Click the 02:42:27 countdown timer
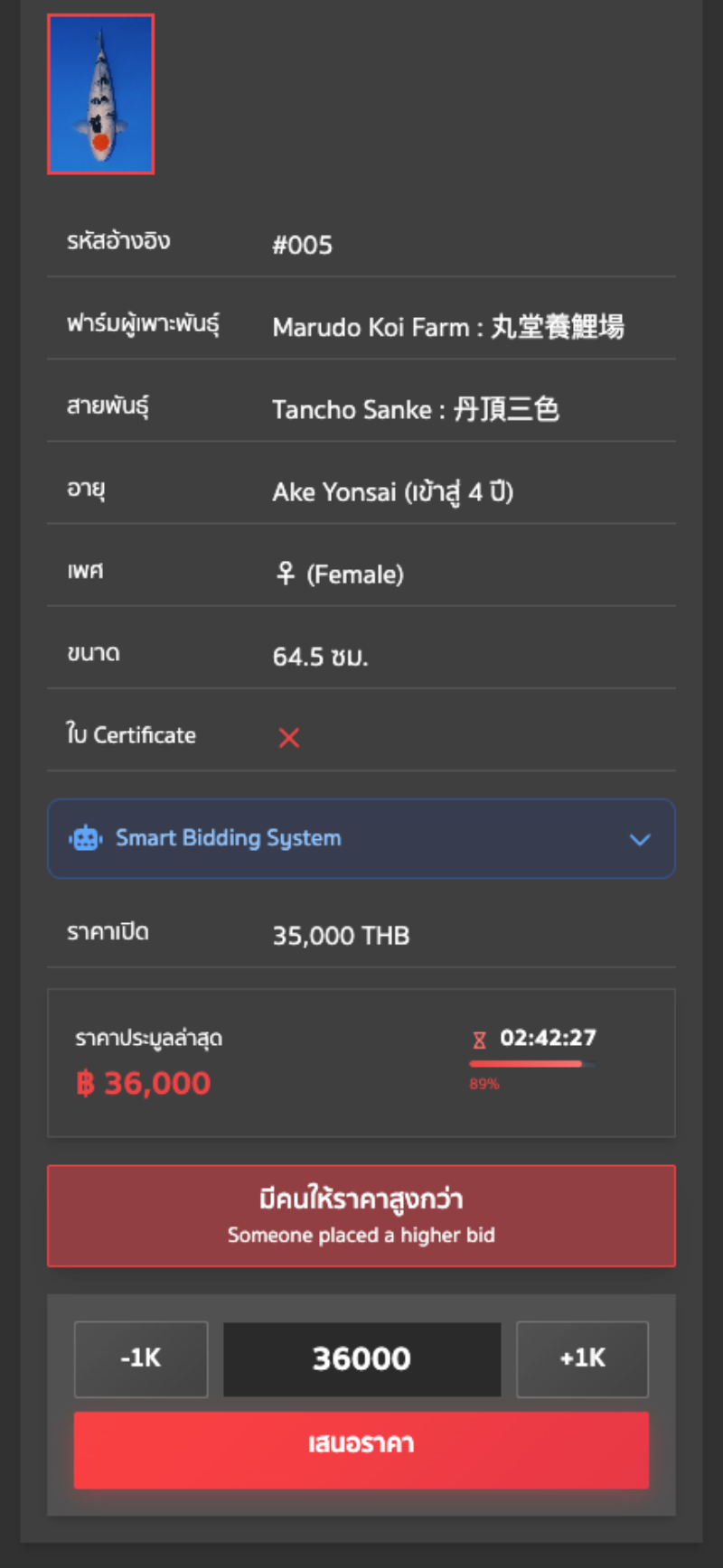The height and width of the screenshot is (1568, 723). [x=548, y=1038]
